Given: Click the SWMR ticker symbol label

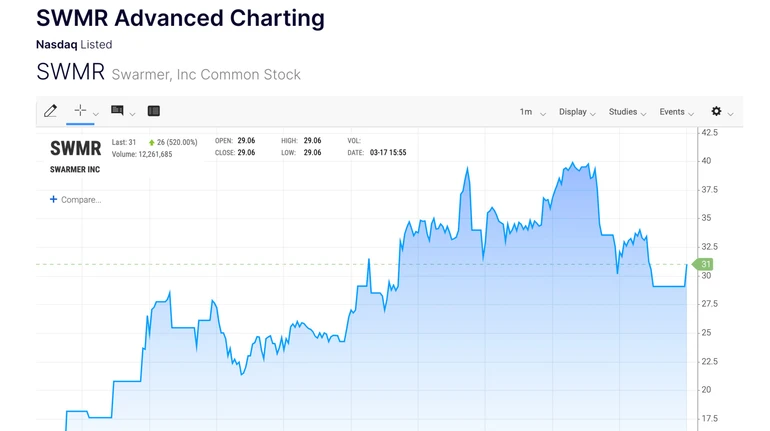Looking at the screenshot, I should pos(76,149).
